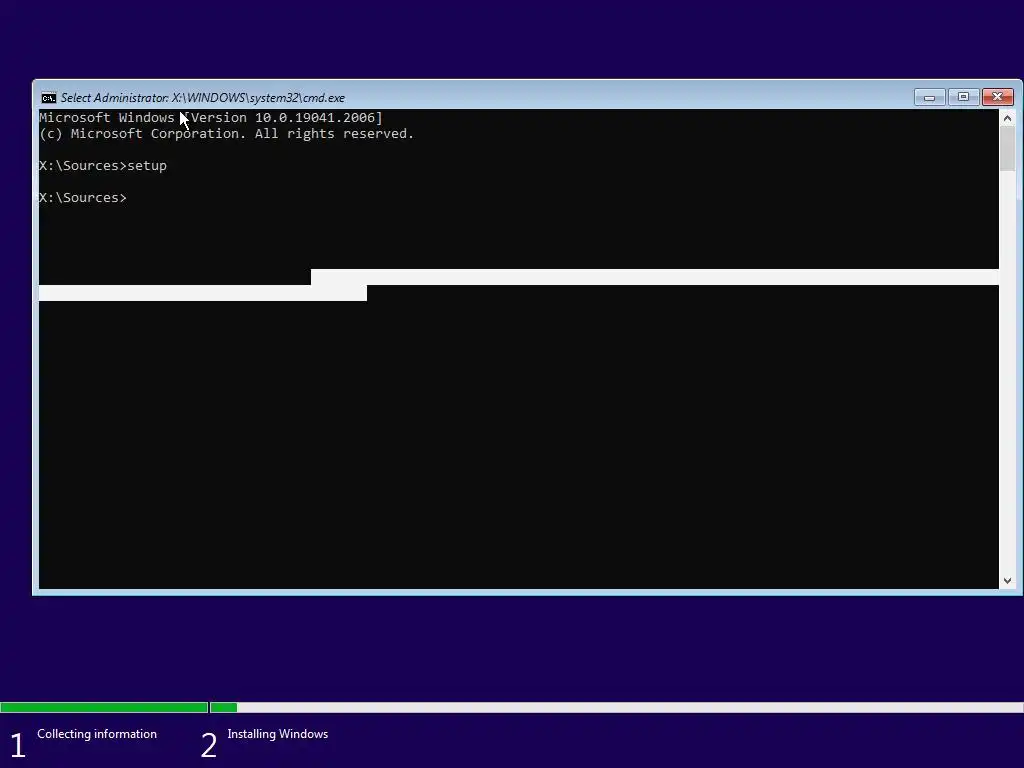
Task: Click the console vertical scrollbar thumb
Action: tap(1007, 149)
